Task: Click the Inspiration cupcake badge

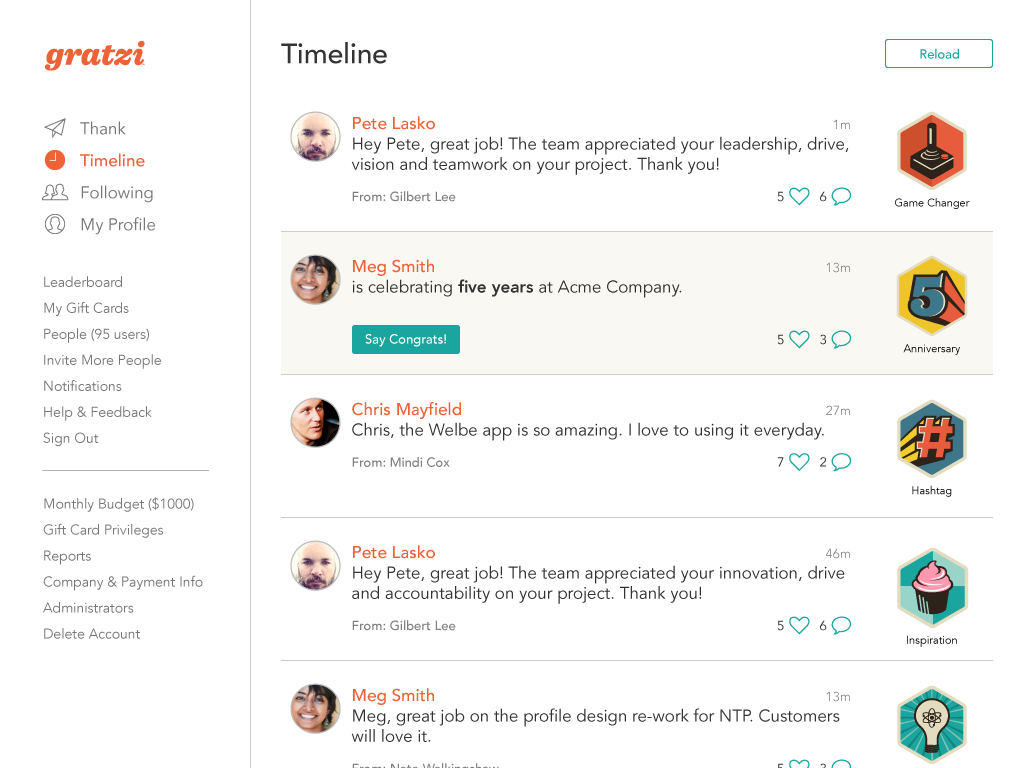Action: (932, 588)
